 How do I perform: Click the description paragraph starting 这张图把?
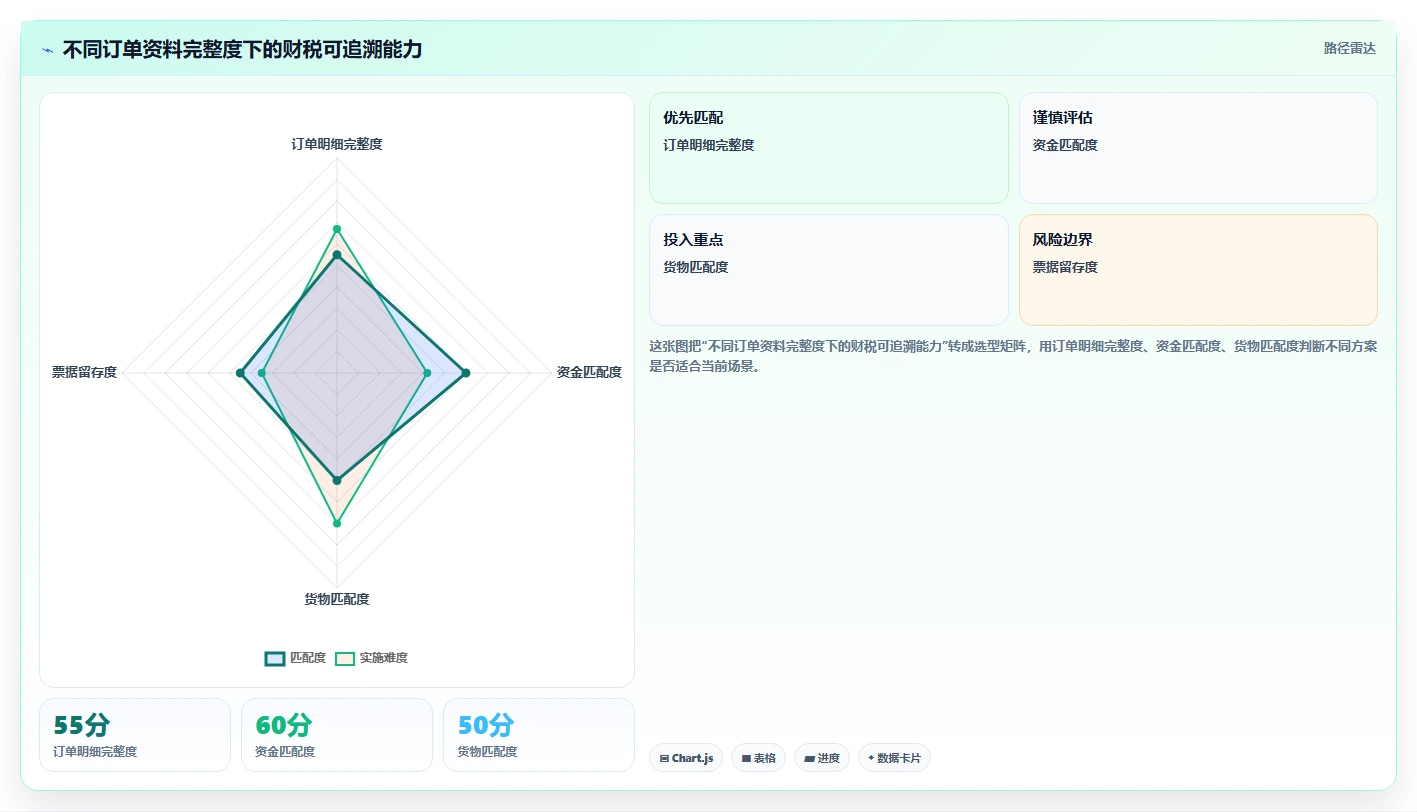point(1012,356)
